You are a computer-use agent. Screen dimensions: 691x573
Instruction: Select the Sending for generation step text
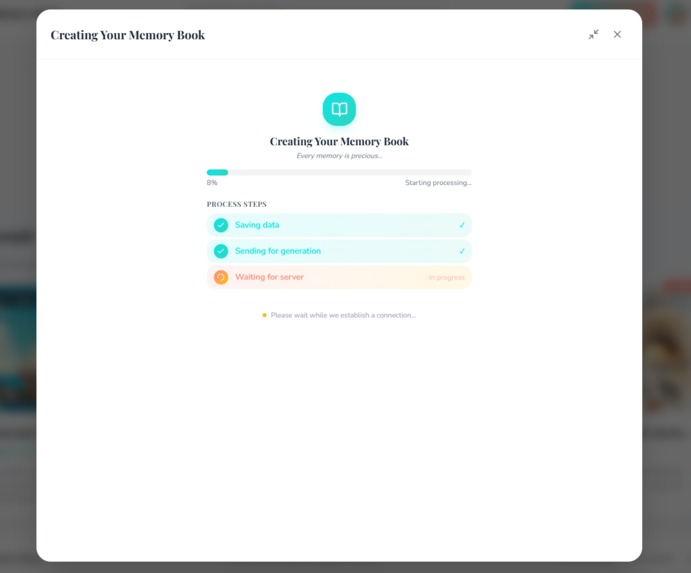click(278, 251)
